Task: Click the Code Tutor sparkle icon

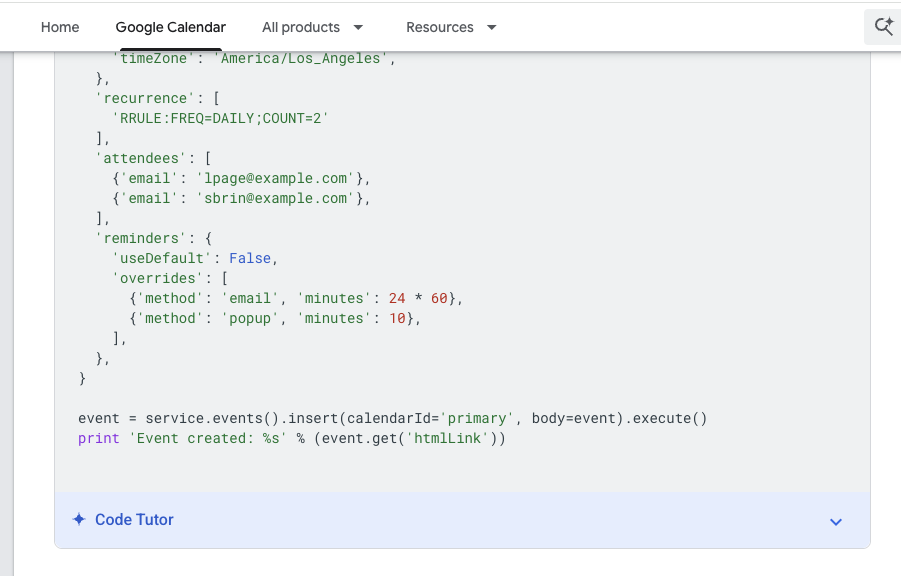Action: (x=79, y=520)
